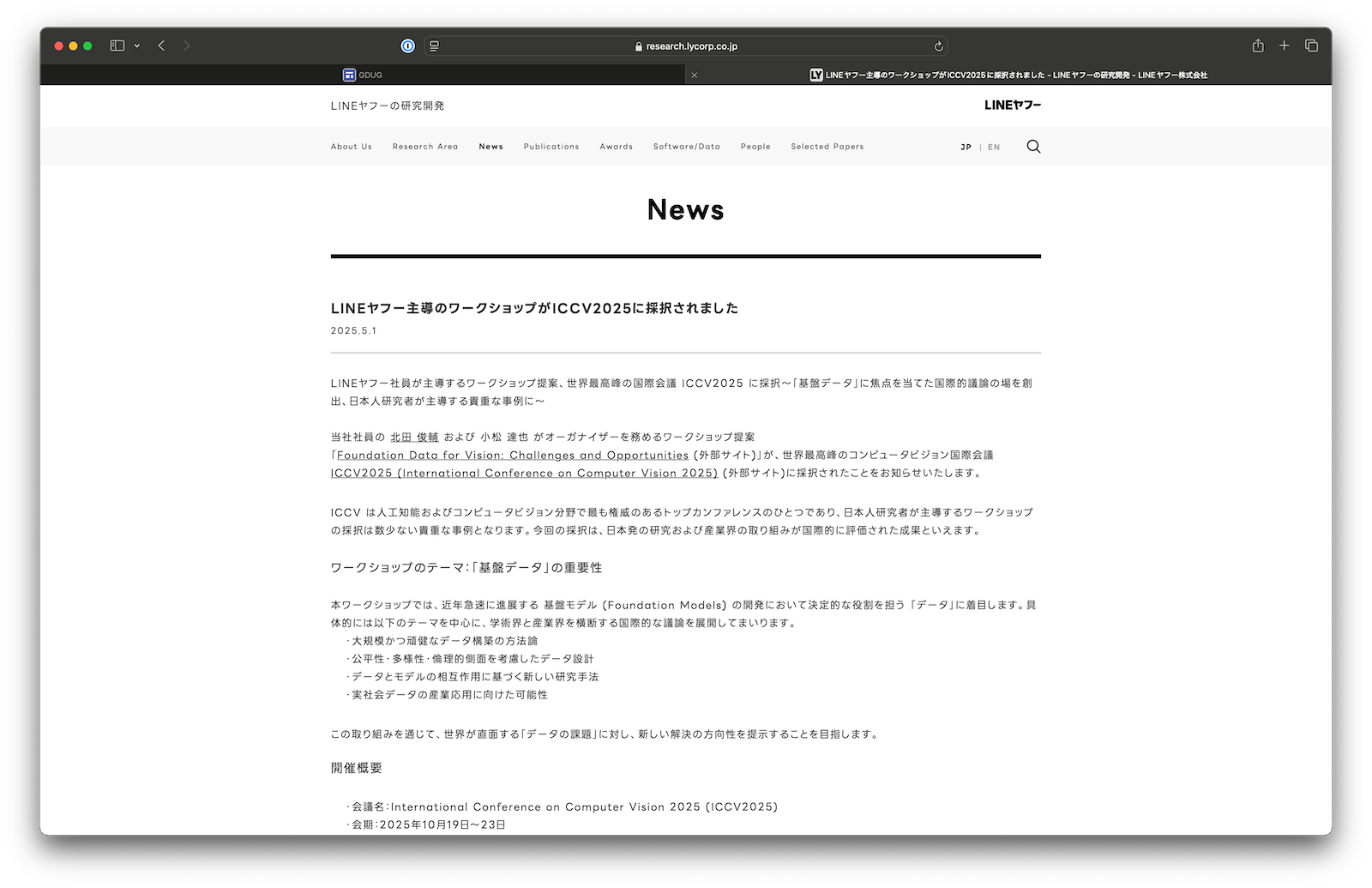Click the 1Password extension icon in Safari toolbar
The image size is (1372, 888).
407,45
